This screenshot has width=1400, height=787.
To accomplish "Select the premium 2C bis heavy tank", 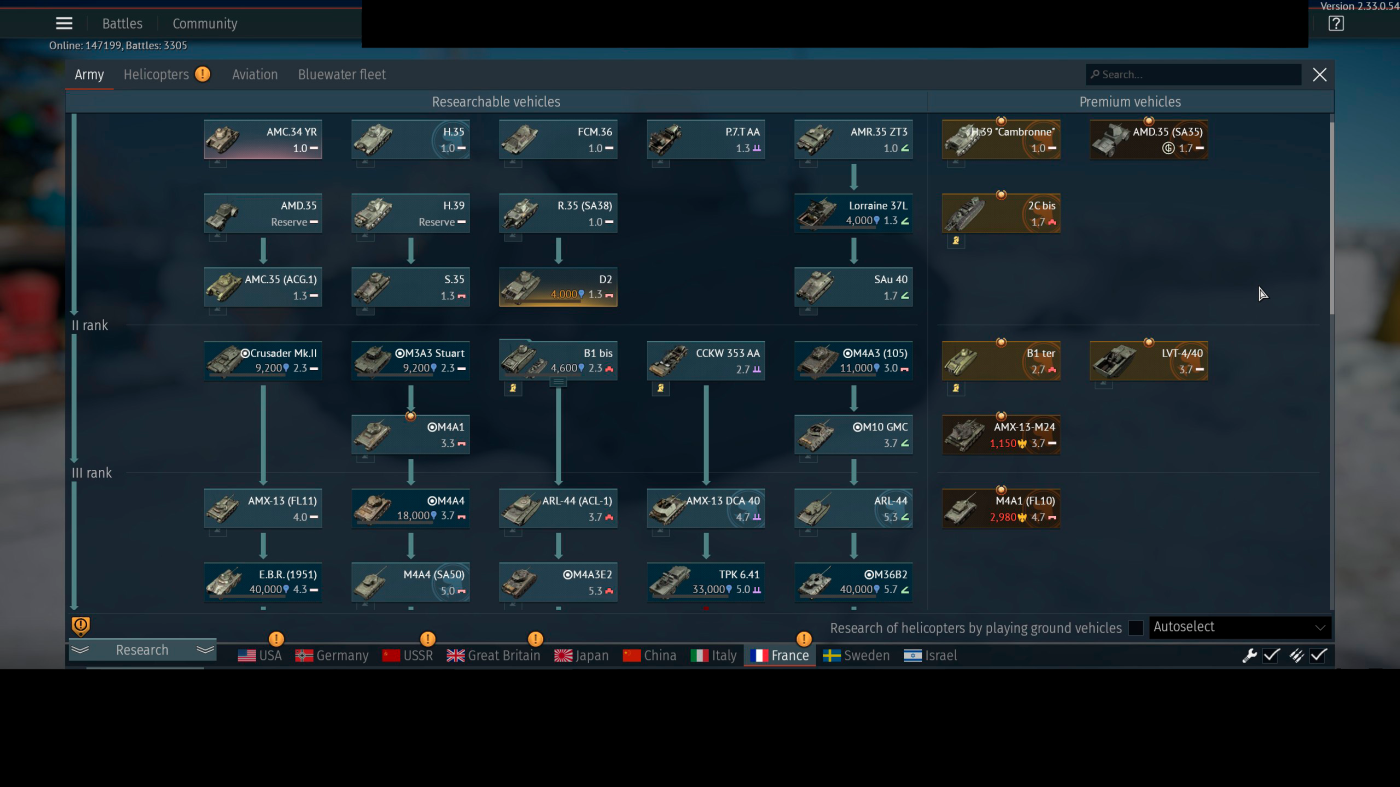I will click(x=1001, y=214).
